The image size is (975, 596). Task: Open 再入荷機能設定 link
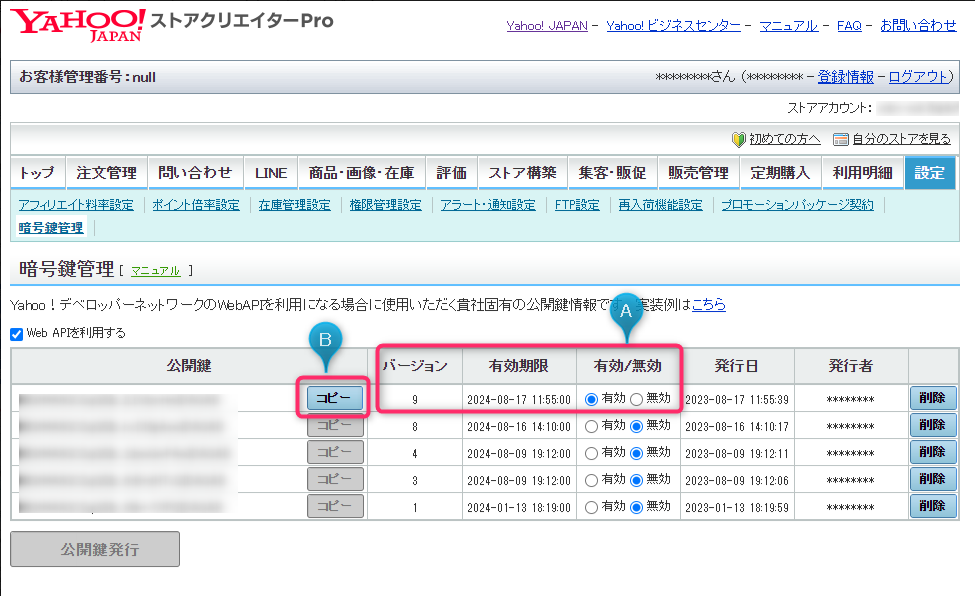pyautogui.click(x=660, y=205)
